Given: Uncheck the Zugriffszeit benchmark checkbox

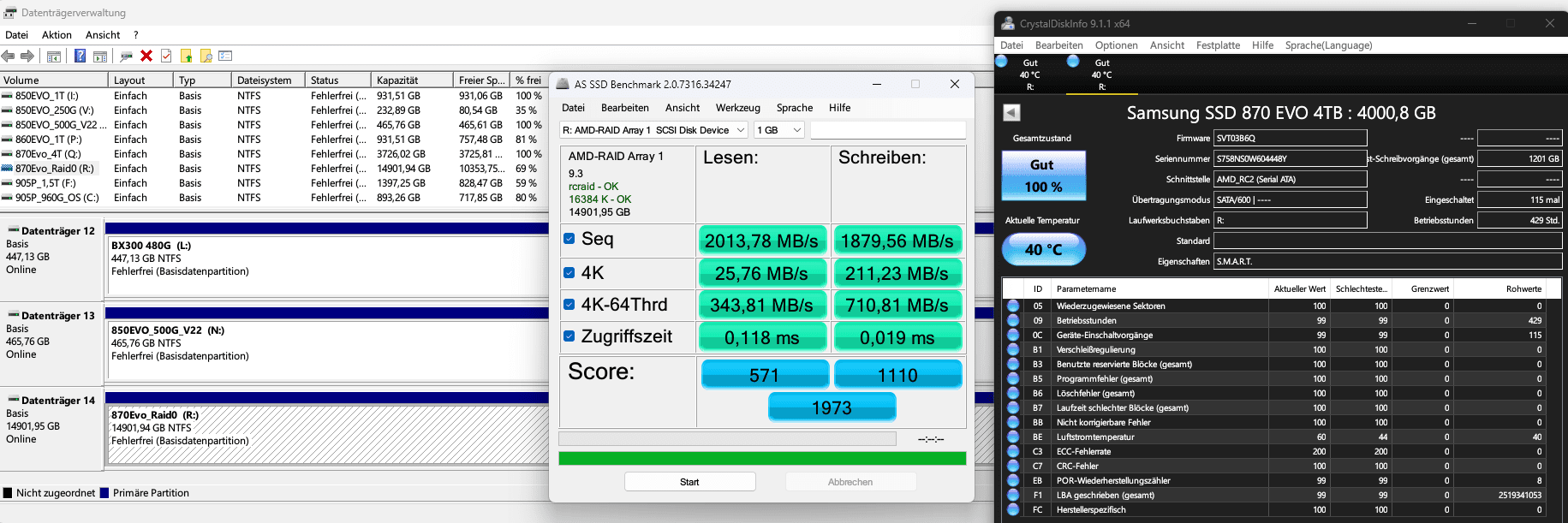Looking at the screenshot, I should pos(569,336).
